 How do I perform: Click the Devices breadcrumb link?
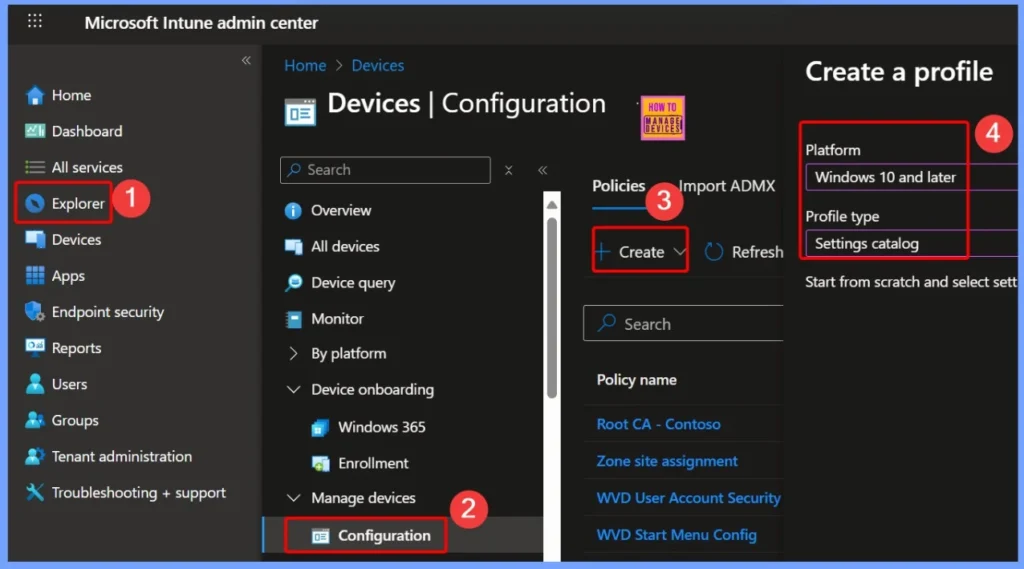click(377, 65)
